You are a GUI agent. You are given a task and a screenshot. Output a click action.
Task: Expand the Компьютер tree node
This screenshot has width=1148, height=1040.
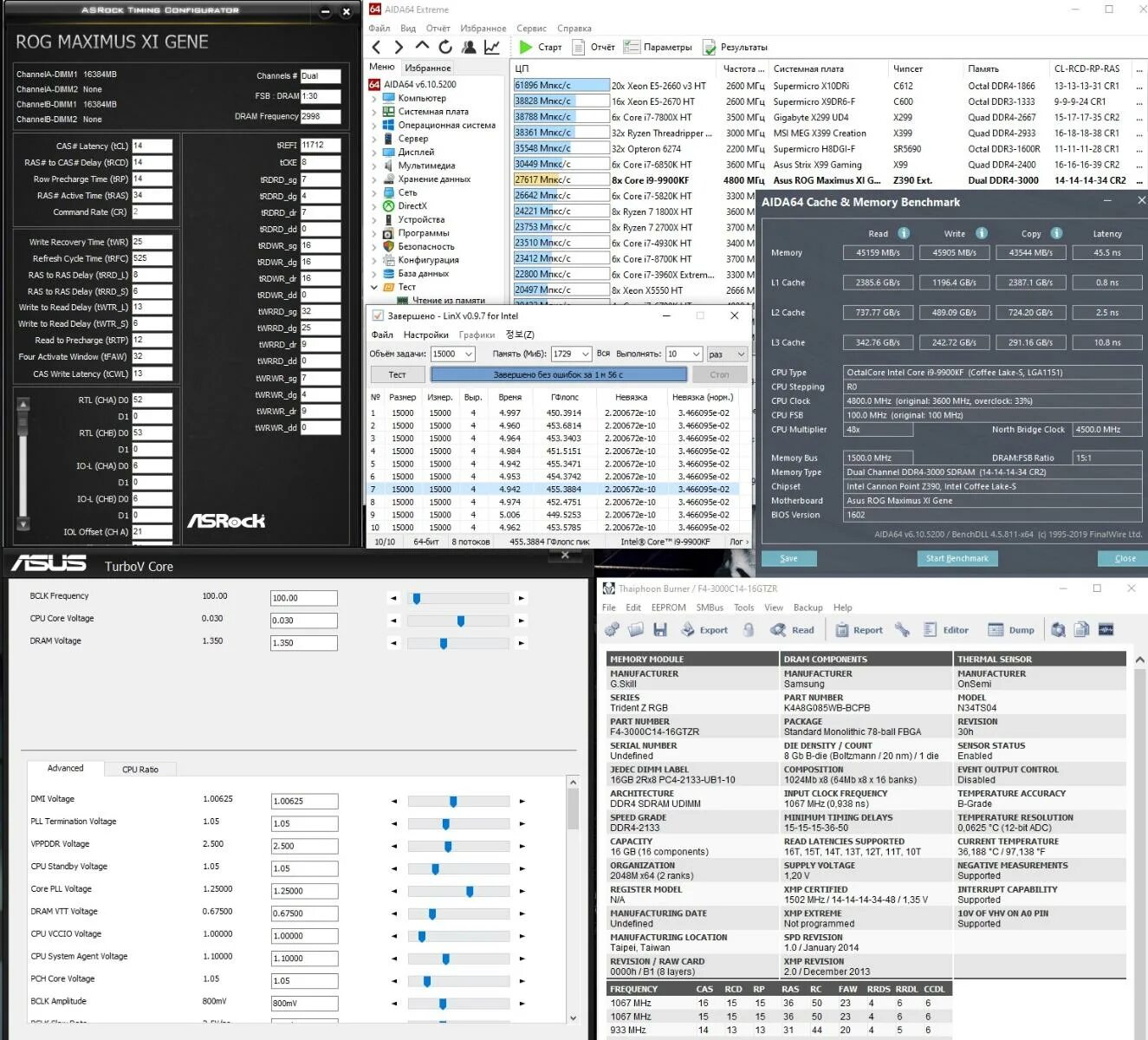374,98
